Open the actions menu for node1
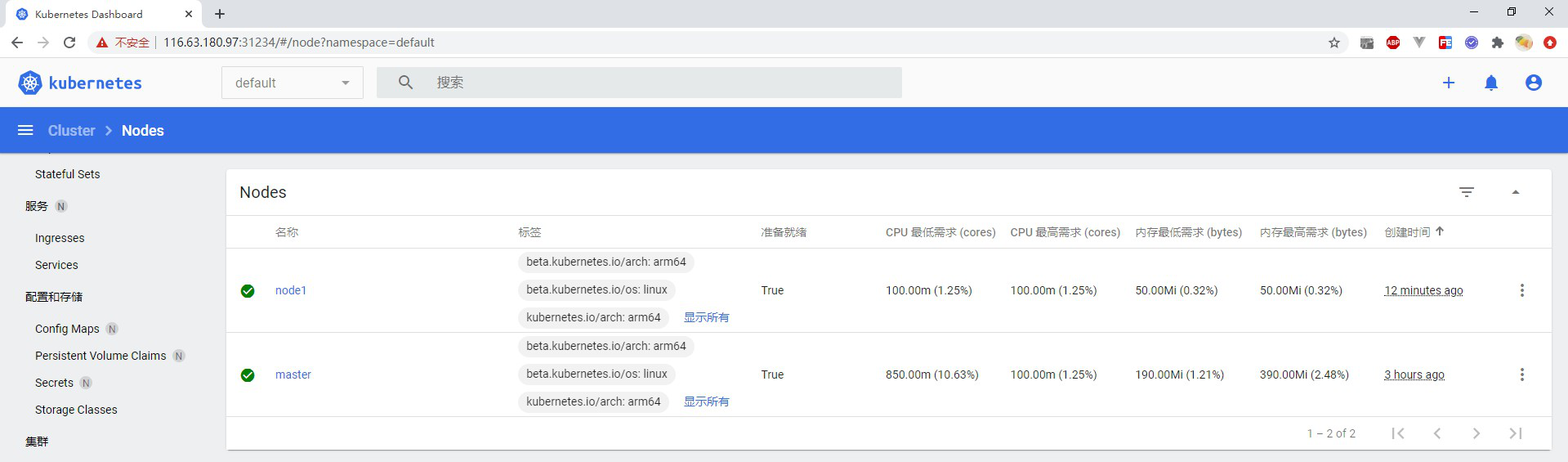The width and height of the screenshot is (1568, 462). point(1522,290)
